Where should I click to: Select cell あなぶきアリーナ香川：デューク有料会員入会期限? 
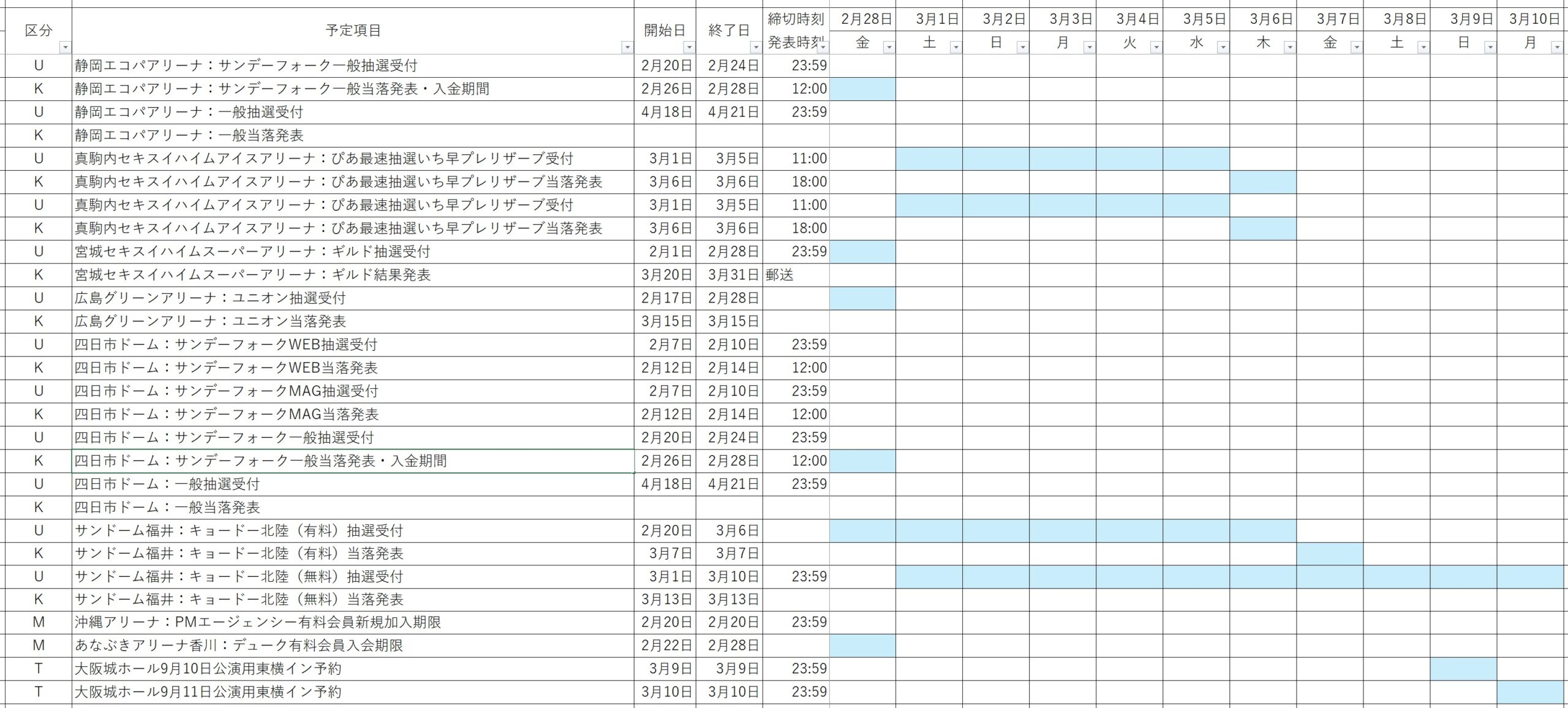pyautogui.click(x=353, y=646)
